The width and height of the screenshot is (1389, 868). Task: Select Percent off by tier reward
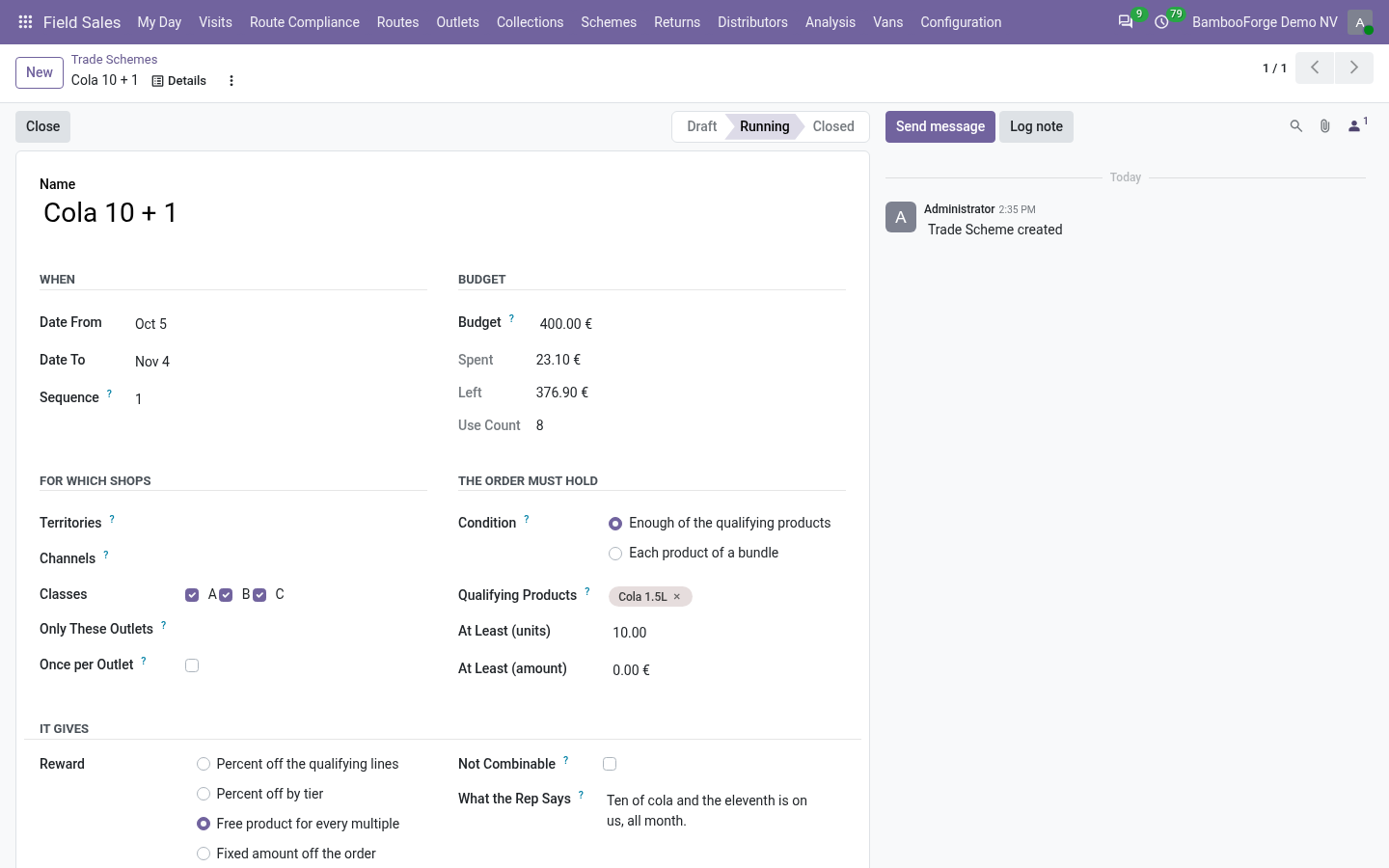coord(204,794)
